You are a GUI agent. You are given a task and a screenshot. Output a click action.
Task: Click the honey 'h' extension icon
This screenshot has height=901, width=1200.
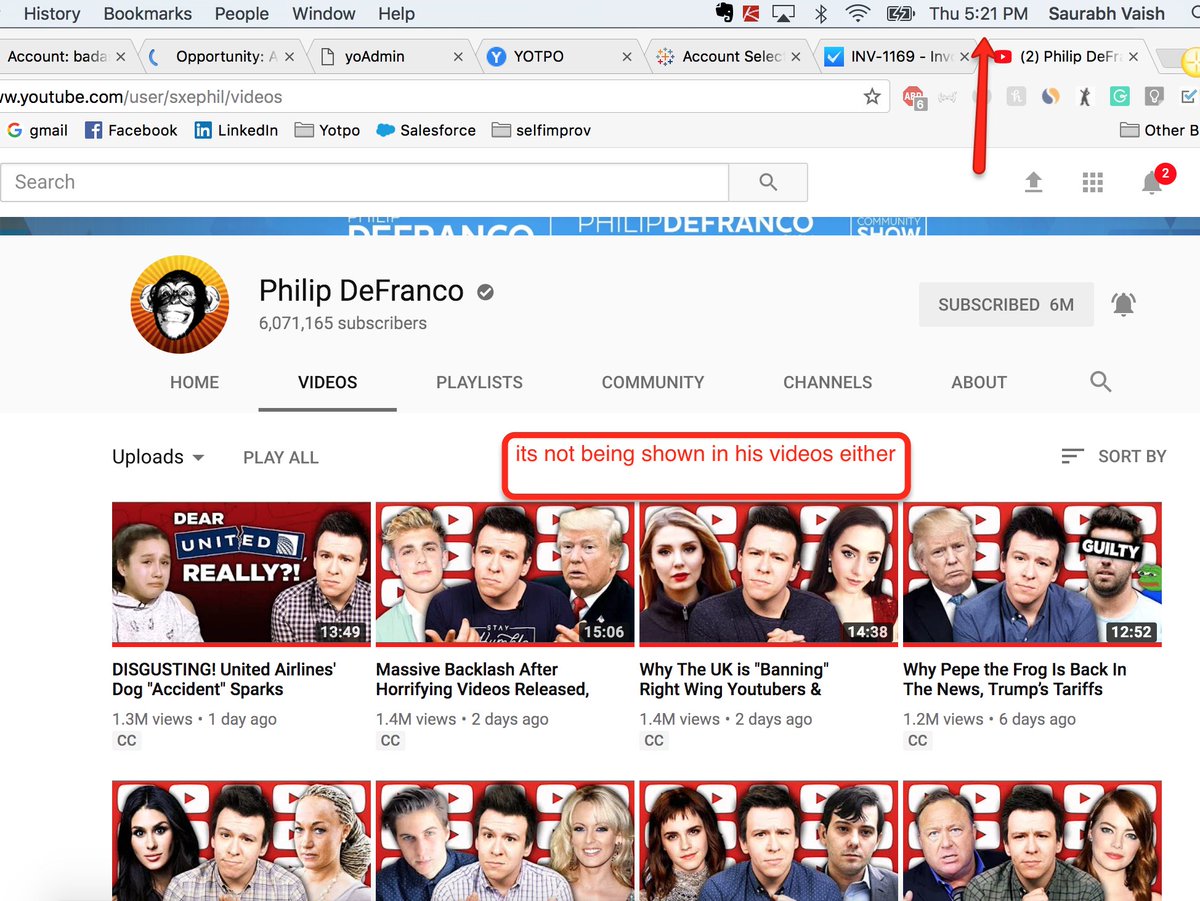tap(1016, 97)
